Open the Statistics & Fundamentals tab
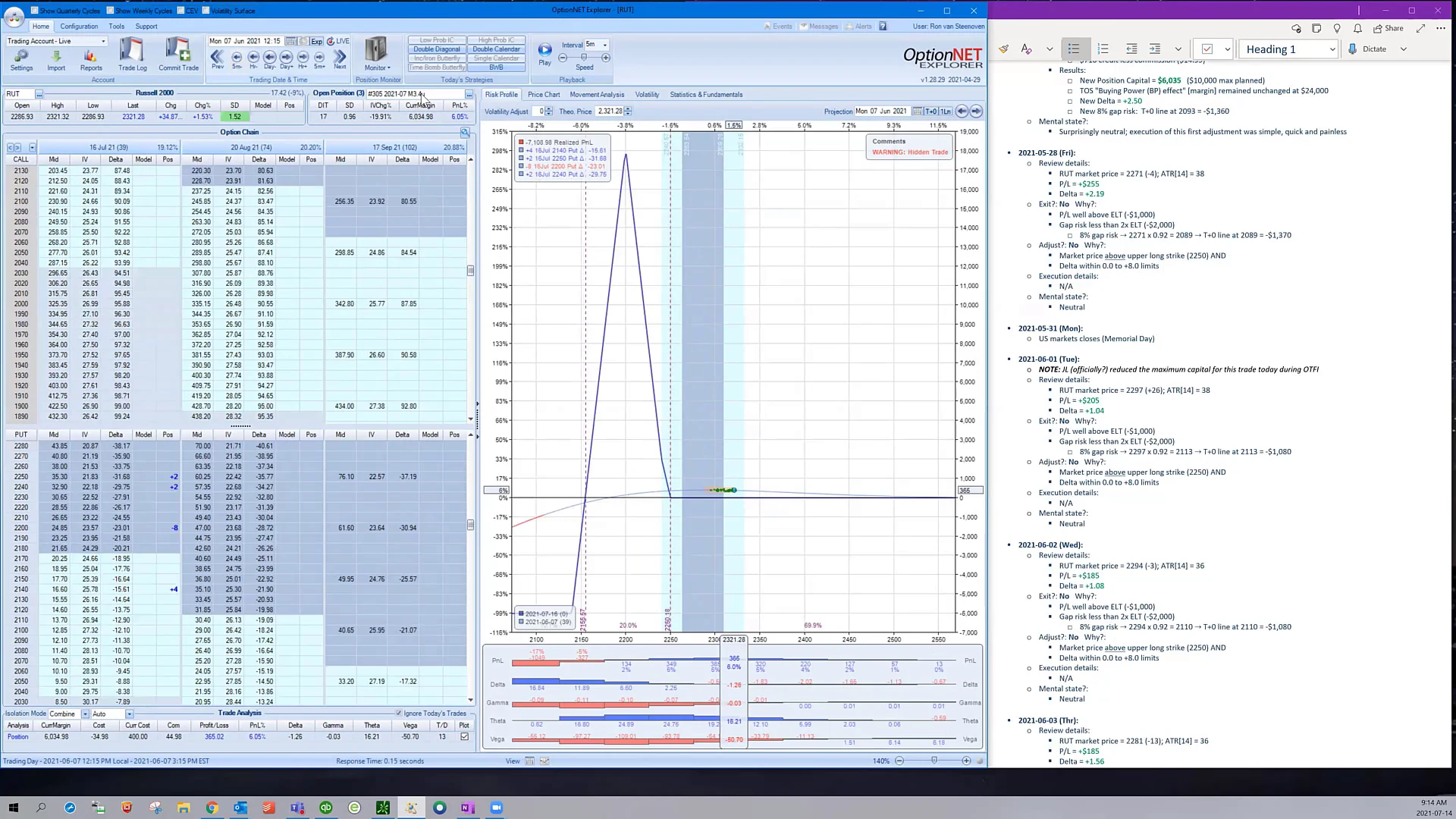1456x819 pixels. tap(706, 95)
